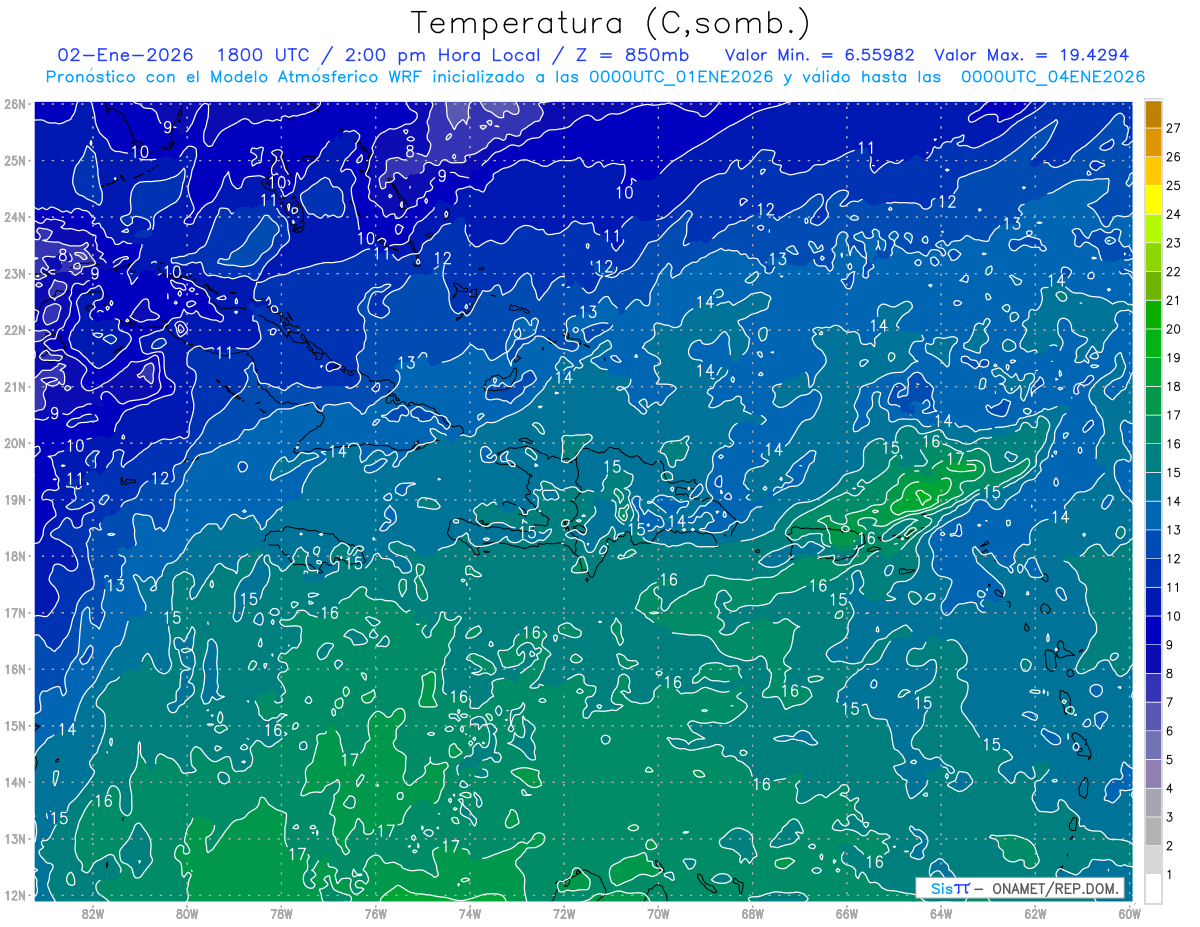The width and height of the screenshot is (1200, 927).
Task: Click colorbar scale label '27'
Action: pyautogui.click(x=1174, y=128)
